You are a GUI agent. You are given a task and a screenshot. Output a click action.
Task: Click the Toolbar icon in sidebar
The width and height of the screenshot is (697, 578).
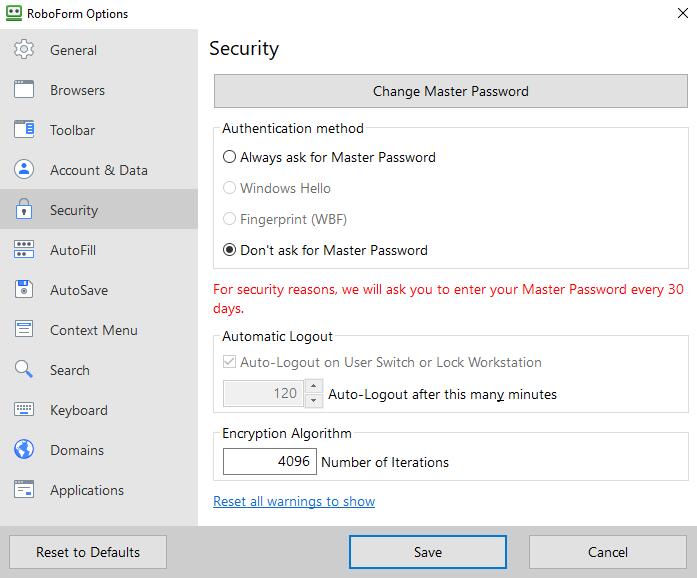[25, 130]
